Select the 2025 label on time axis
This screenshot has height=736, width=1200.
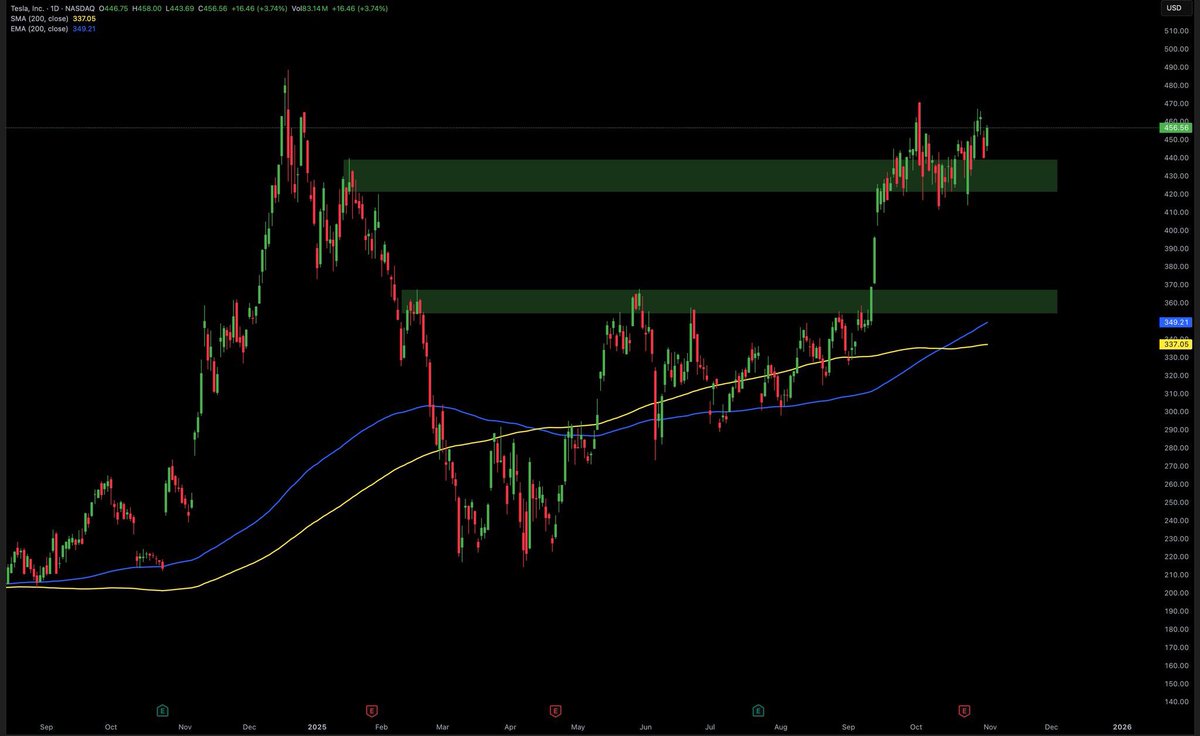317,728
